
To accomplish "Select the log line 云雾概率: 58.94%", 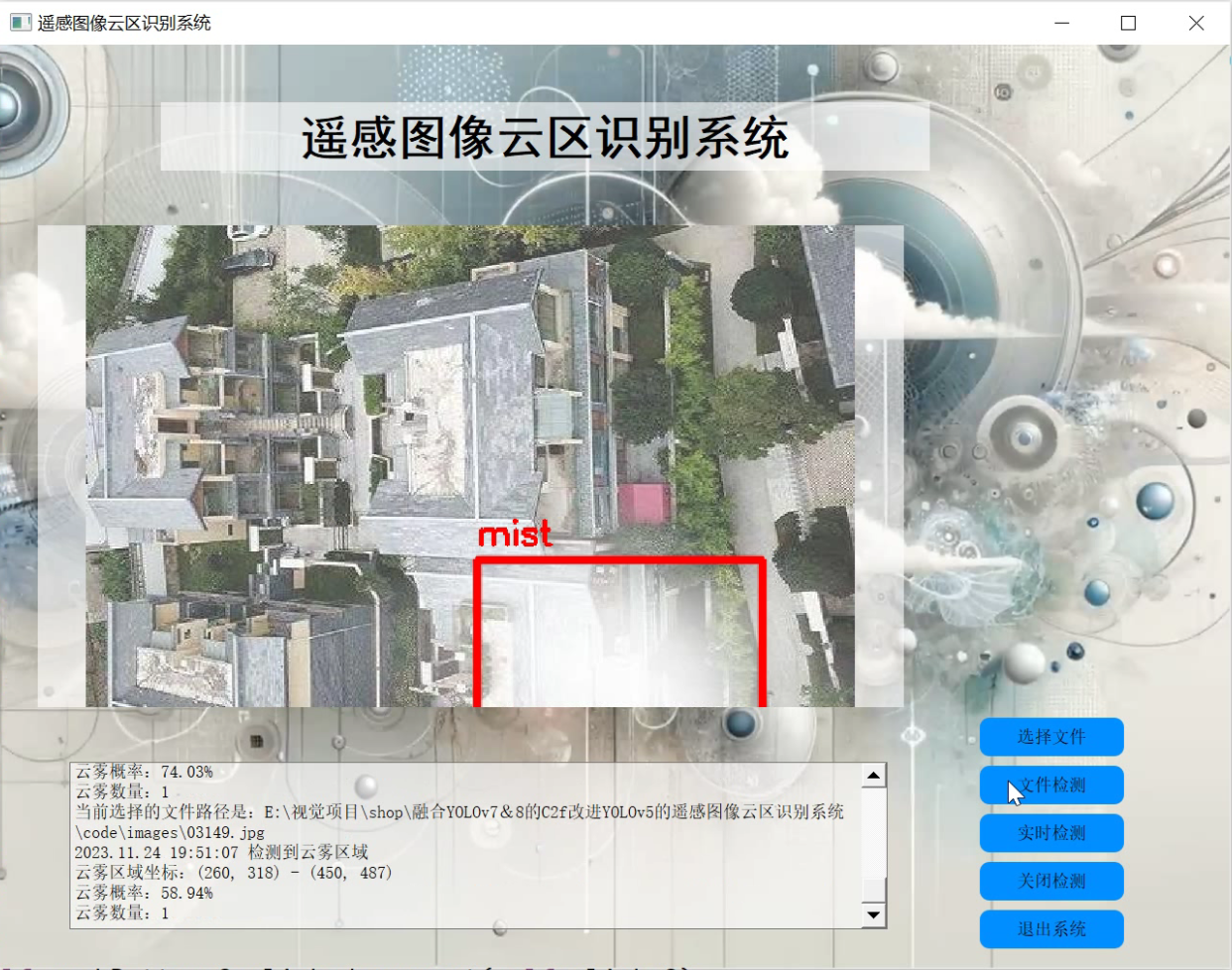I will pos(144,893).
